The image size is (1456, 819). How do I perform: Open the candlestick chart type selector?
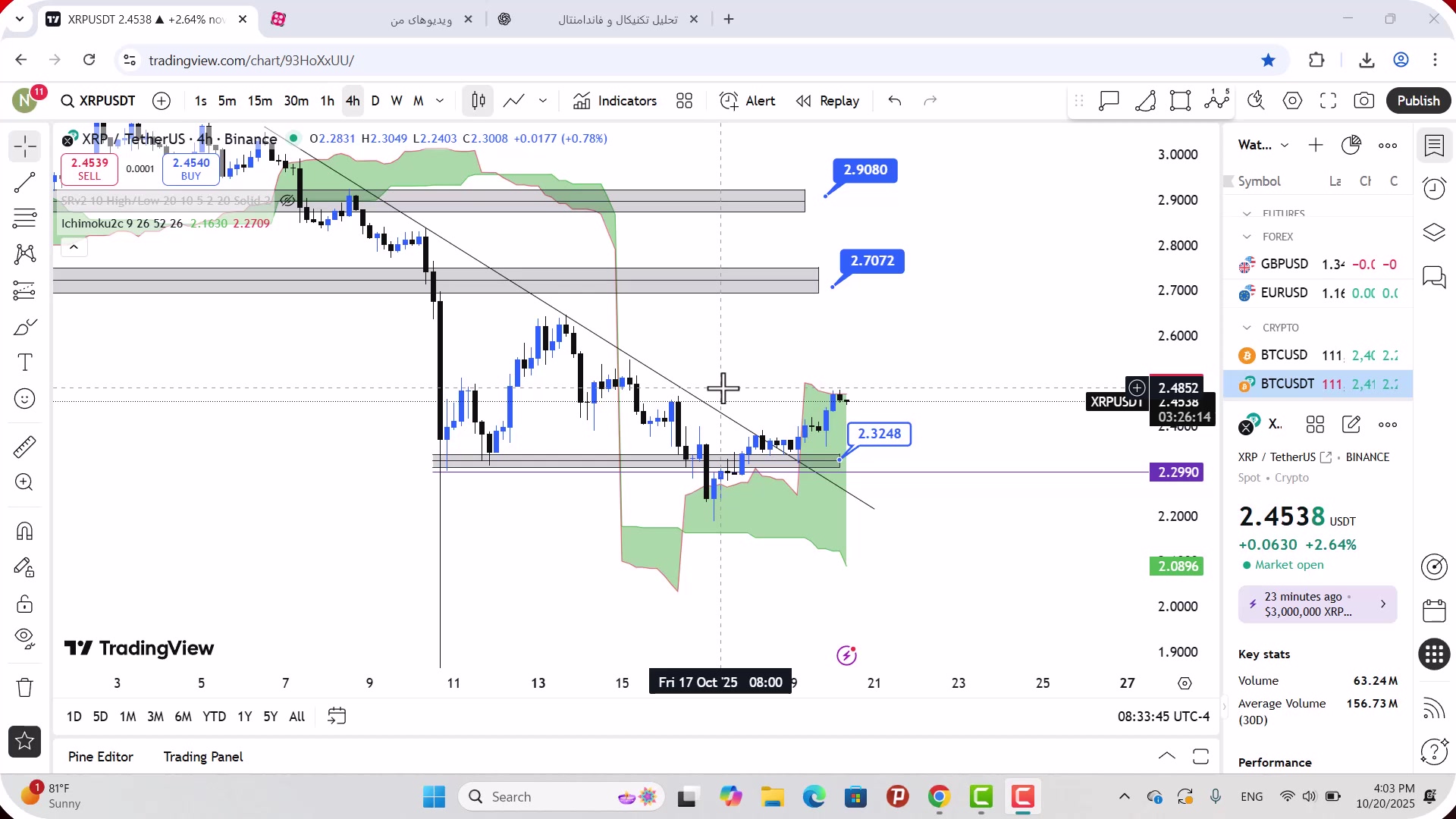479,101
